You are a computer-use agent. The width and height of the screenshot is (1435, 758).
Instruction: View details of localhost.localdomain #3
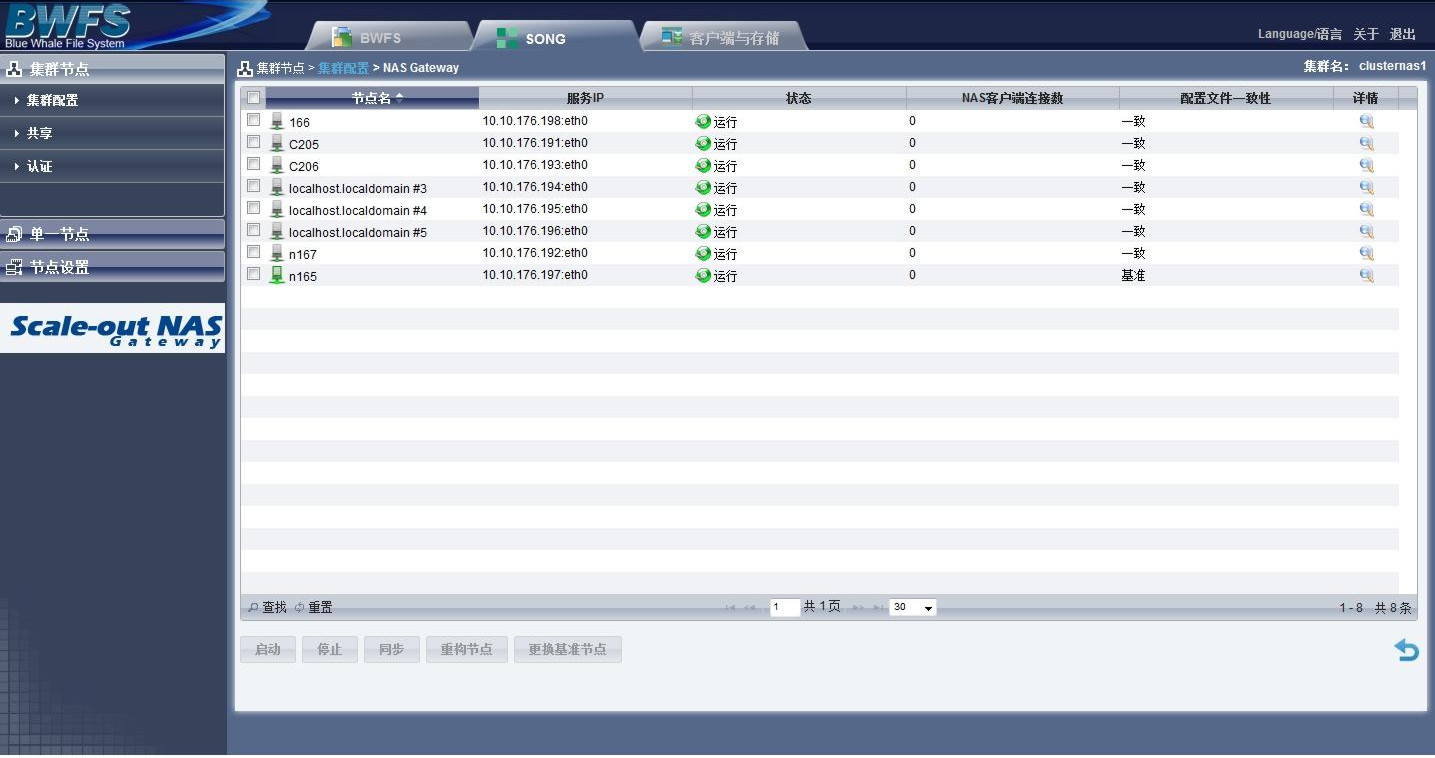tap(1366, 187)
